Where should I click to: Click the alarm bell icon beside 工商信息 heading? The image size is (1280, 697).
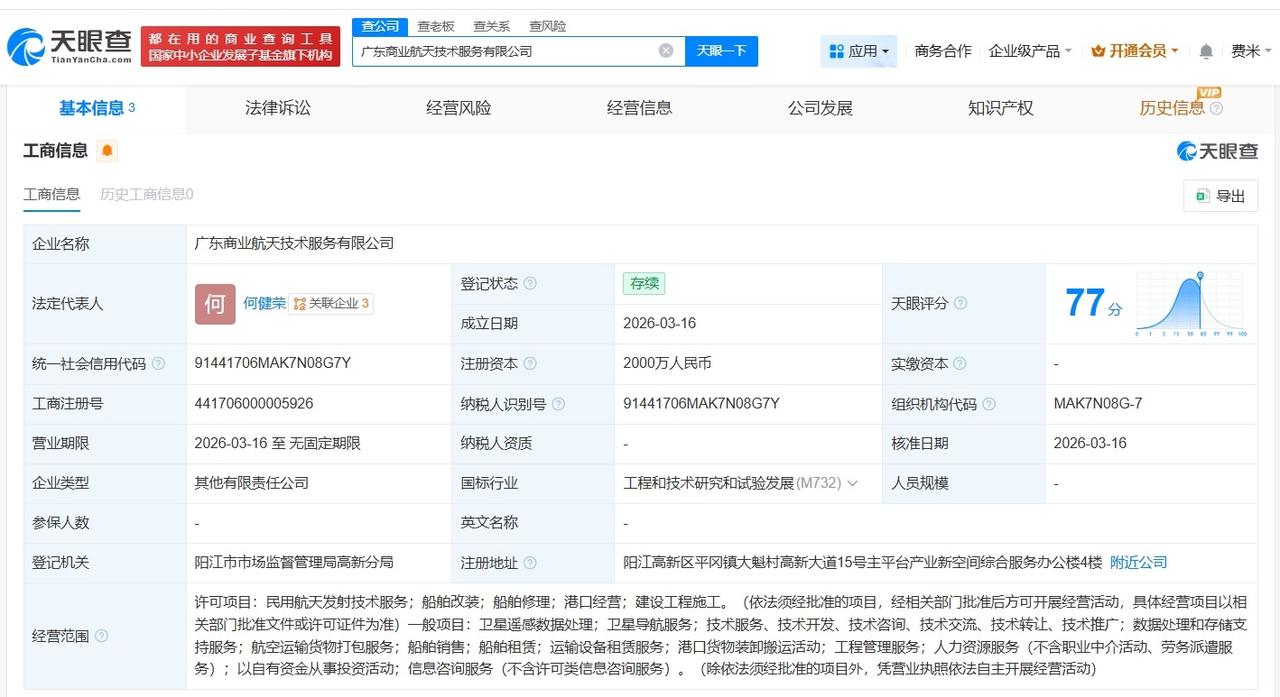click(107, 149)
